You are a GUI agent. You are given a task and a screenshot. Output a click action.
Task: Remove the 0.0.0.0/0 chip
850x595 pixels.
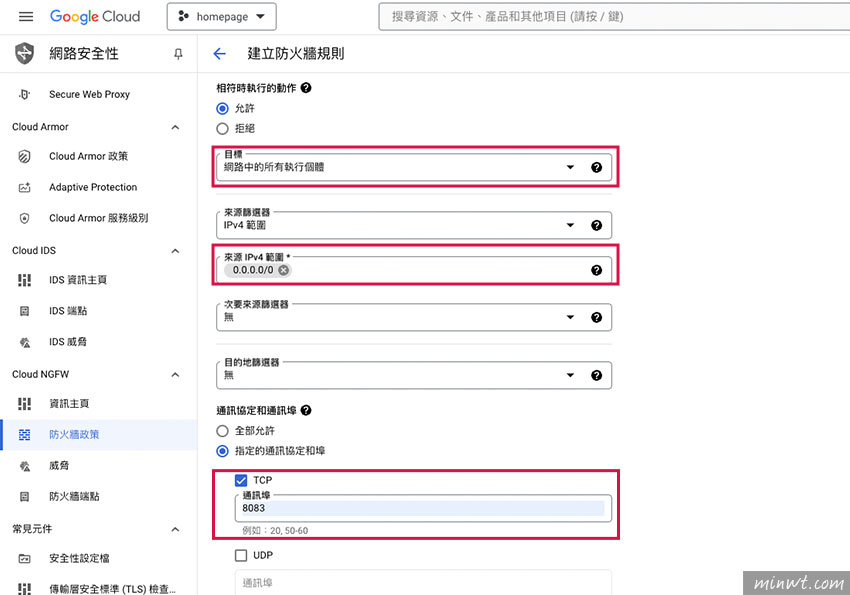coord(284,270)
